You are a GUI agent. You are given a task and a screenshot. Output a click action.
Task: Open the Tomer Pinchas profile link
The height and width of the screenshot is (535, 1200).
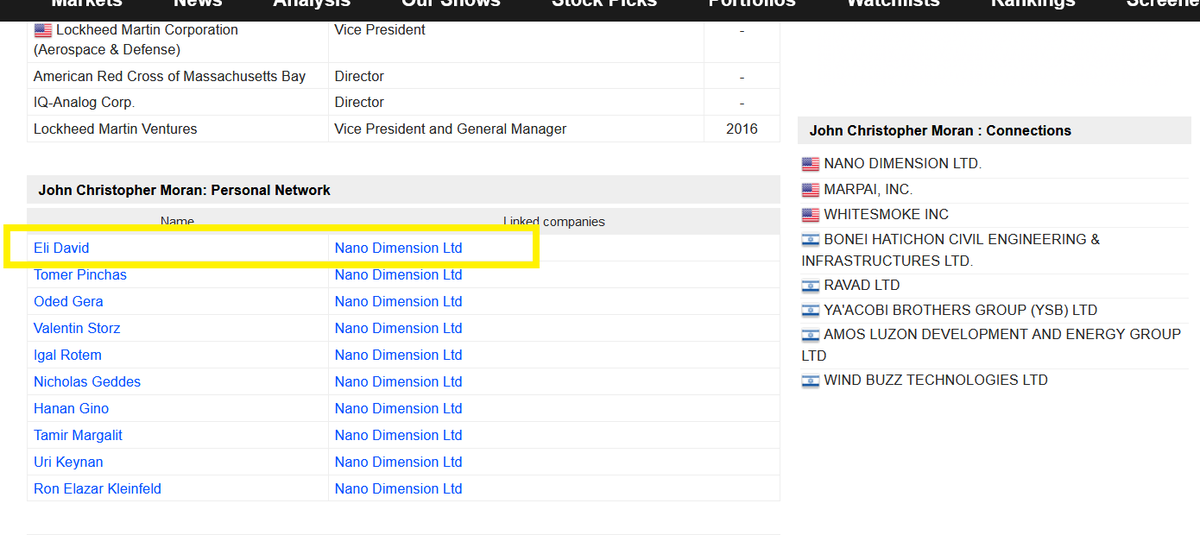80,275
